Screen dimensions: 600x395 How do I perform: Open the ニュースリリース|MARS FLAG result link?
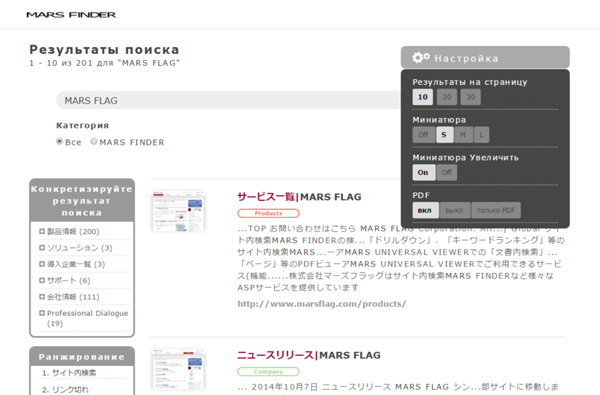point(309,355)
